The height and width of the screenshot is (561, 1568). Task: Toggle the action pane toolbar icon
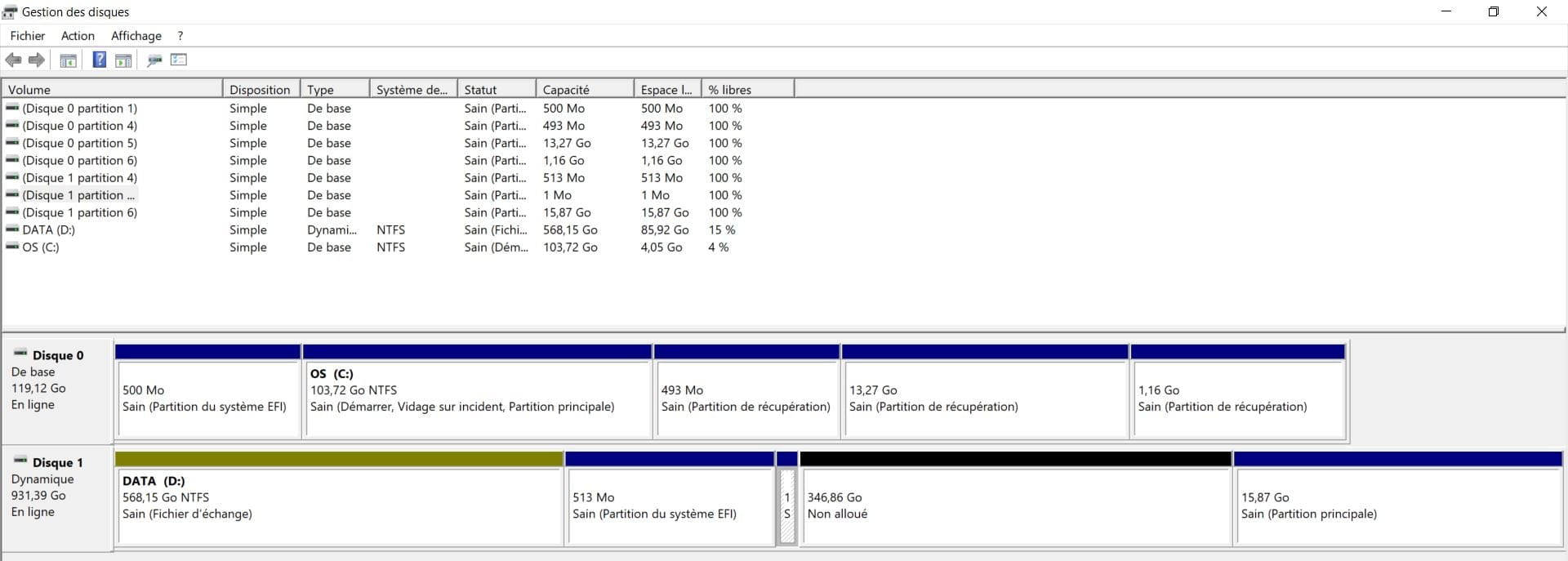123,60
